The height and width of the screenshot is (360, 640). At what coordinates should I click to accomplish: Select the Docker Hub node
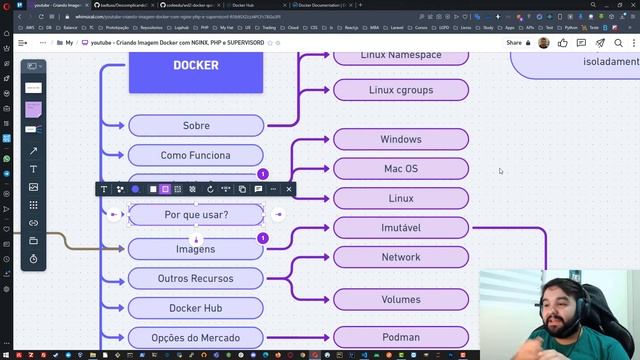pyautogui.click(x=196, y=308)
